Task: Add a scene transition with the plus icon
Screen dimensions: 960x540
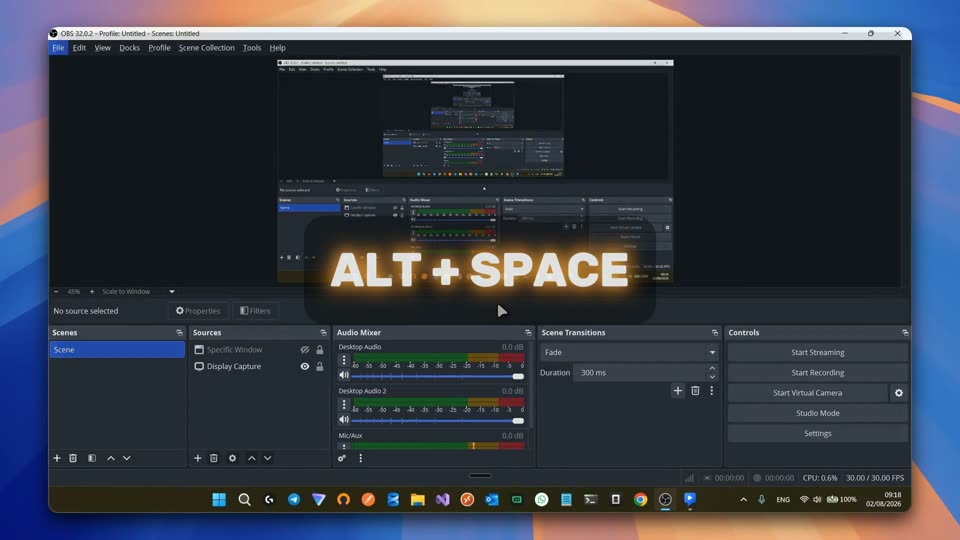Action: coord(678,391)
